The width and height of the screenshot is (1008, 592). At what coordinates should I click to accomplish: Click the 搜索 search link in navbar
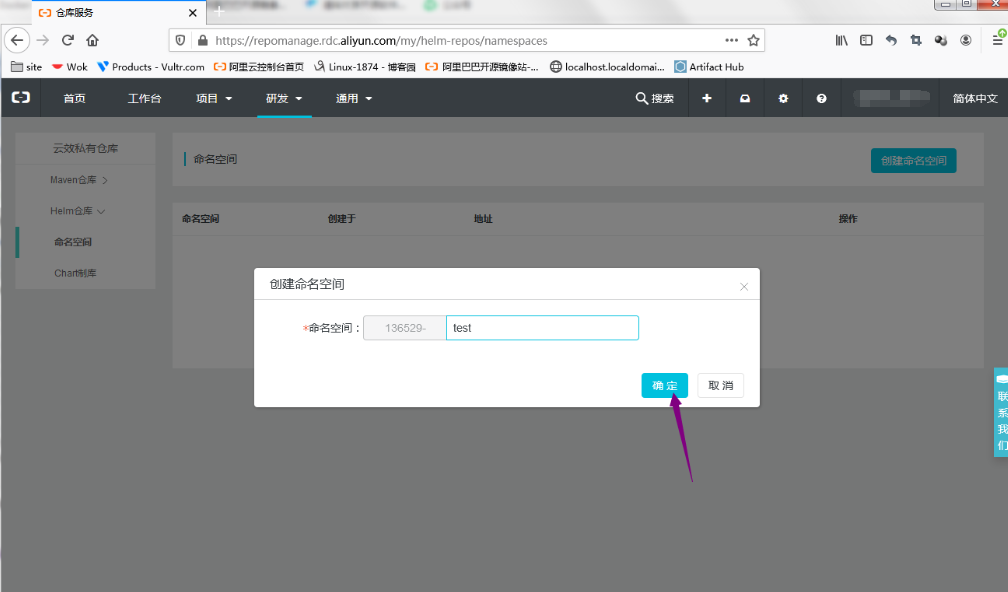[654, 98]
